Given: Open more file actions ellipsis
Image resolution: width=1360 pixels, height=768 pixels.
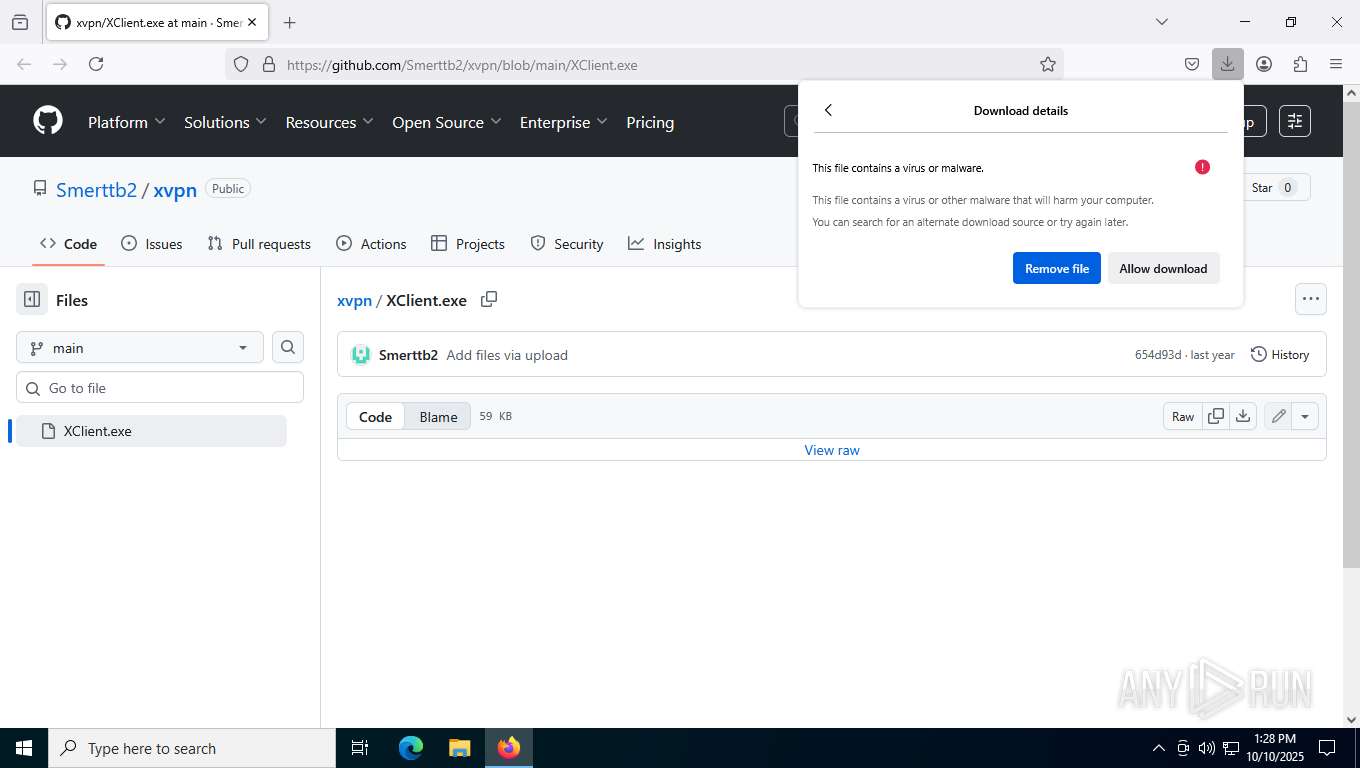Looking at the screenshot, I should 1311,298.
